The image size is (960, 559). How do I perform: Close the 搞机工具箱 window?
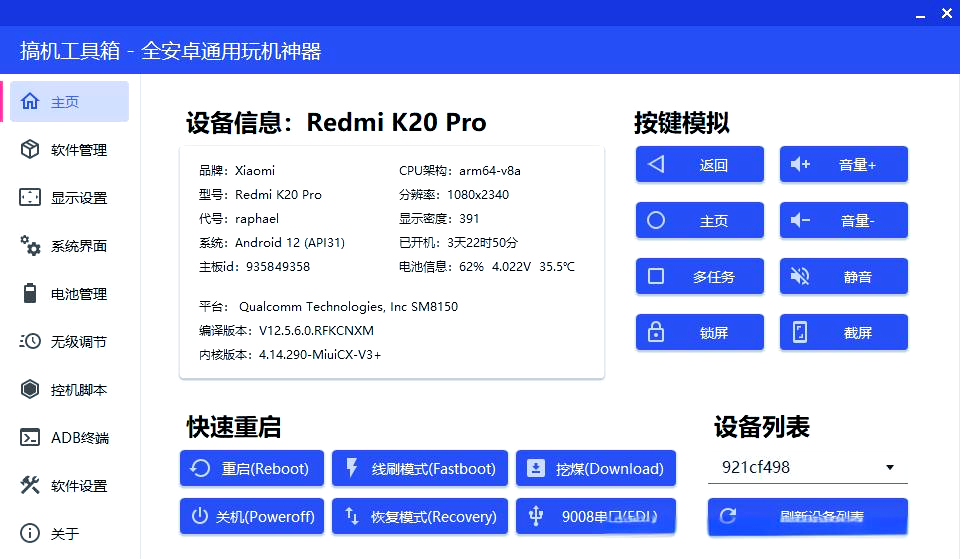pos(947,13)
